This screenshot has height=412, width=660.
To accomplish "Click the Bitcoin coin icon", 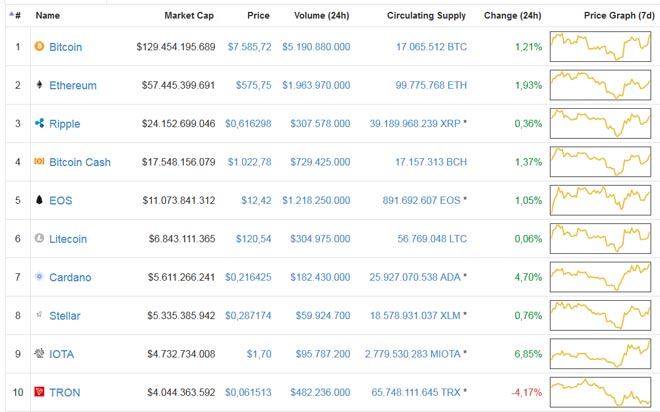I will (40, 47).
